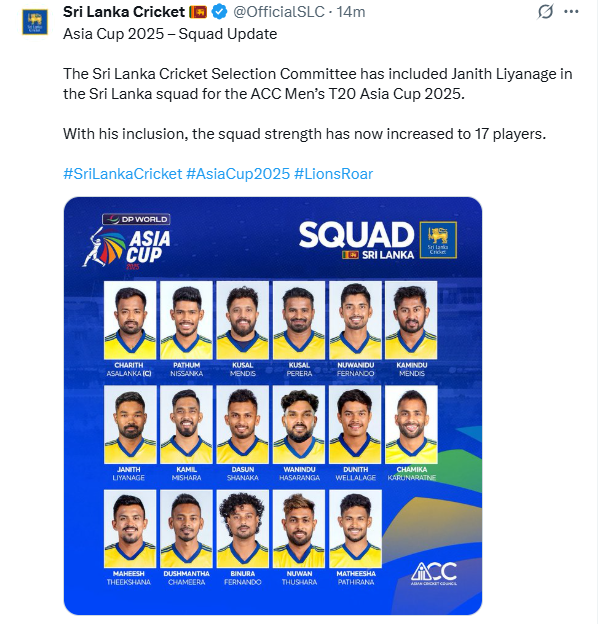Click the 14m post timestamp
This screenshot has height=624, width=600.
(x=351, y=12)
